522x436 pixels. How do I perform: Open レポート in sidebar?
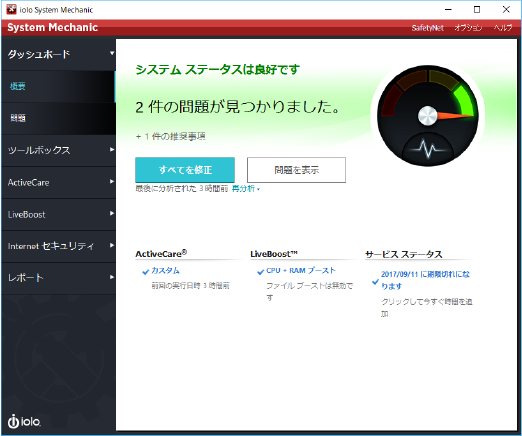[58, 278]
